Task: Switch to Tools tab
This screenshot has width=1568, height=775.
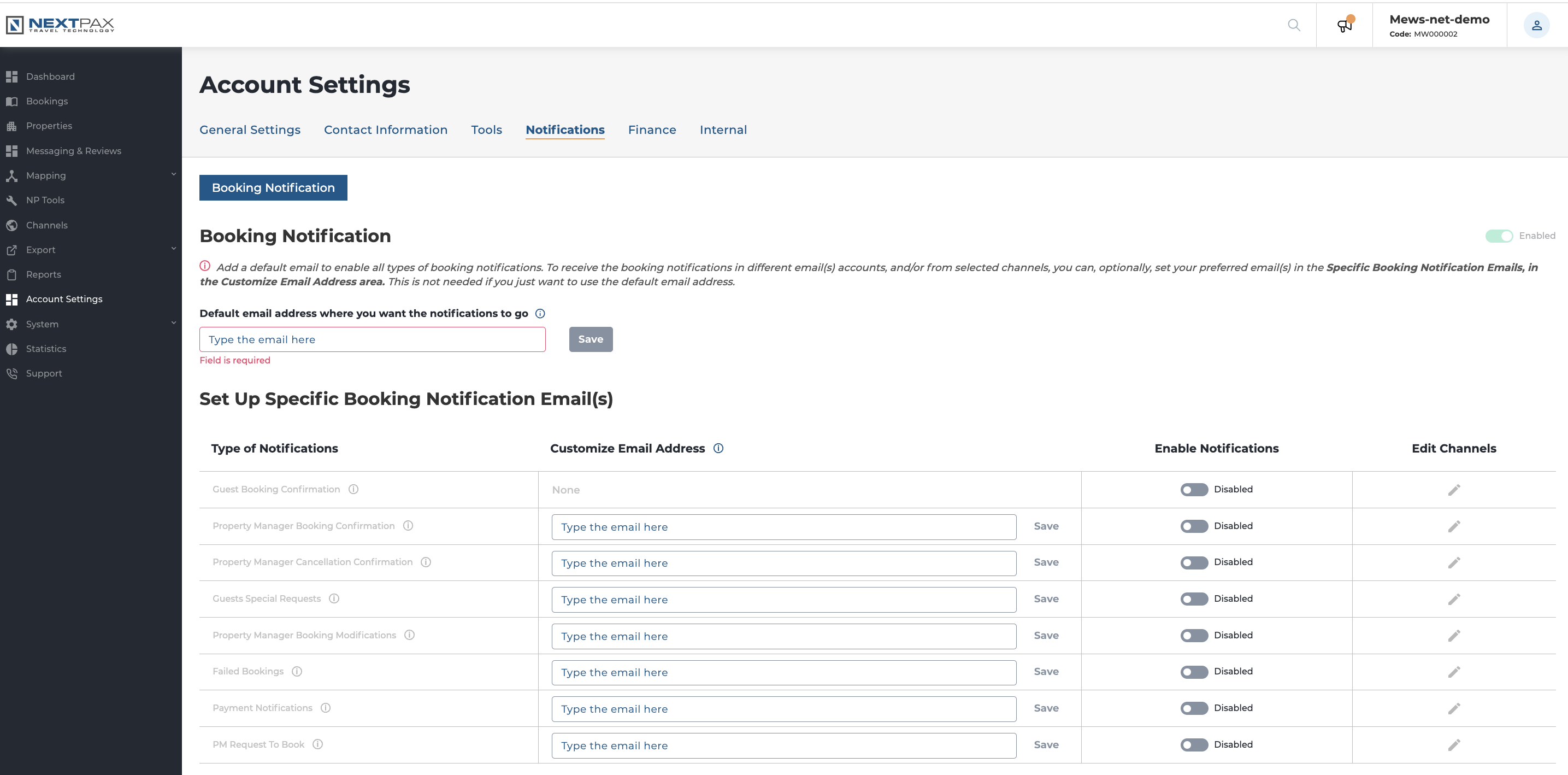Action: [486, 130]
